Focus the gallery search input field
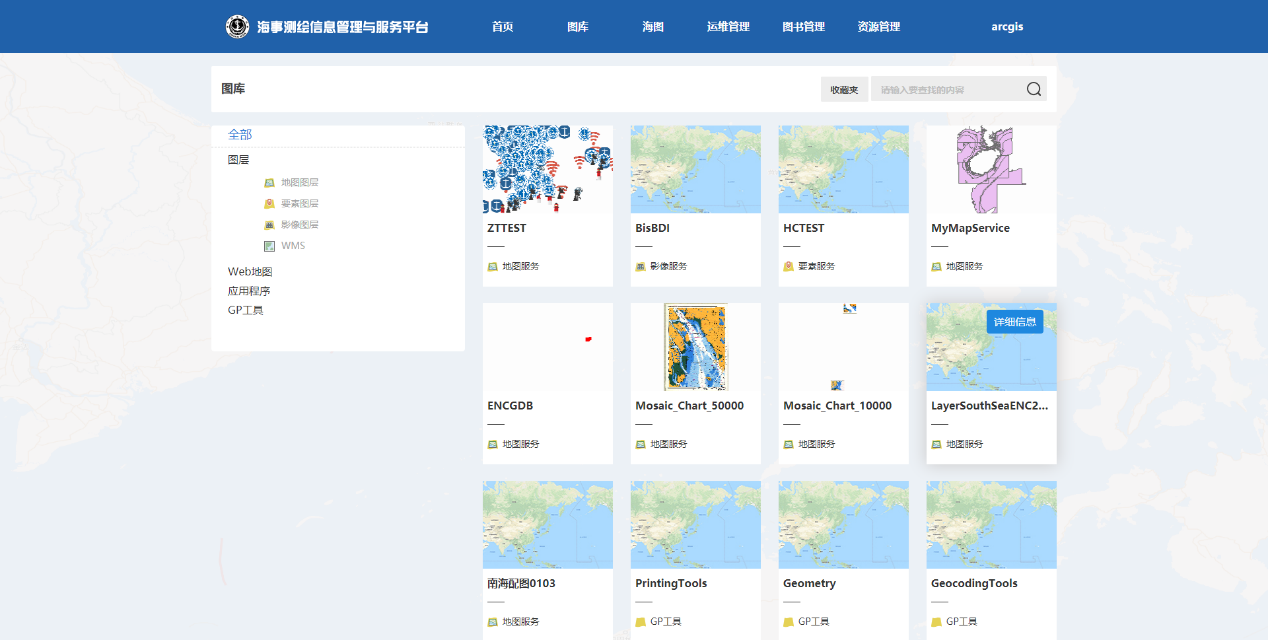The height and width of the screenshot is (640, 1268). [945, 90]
